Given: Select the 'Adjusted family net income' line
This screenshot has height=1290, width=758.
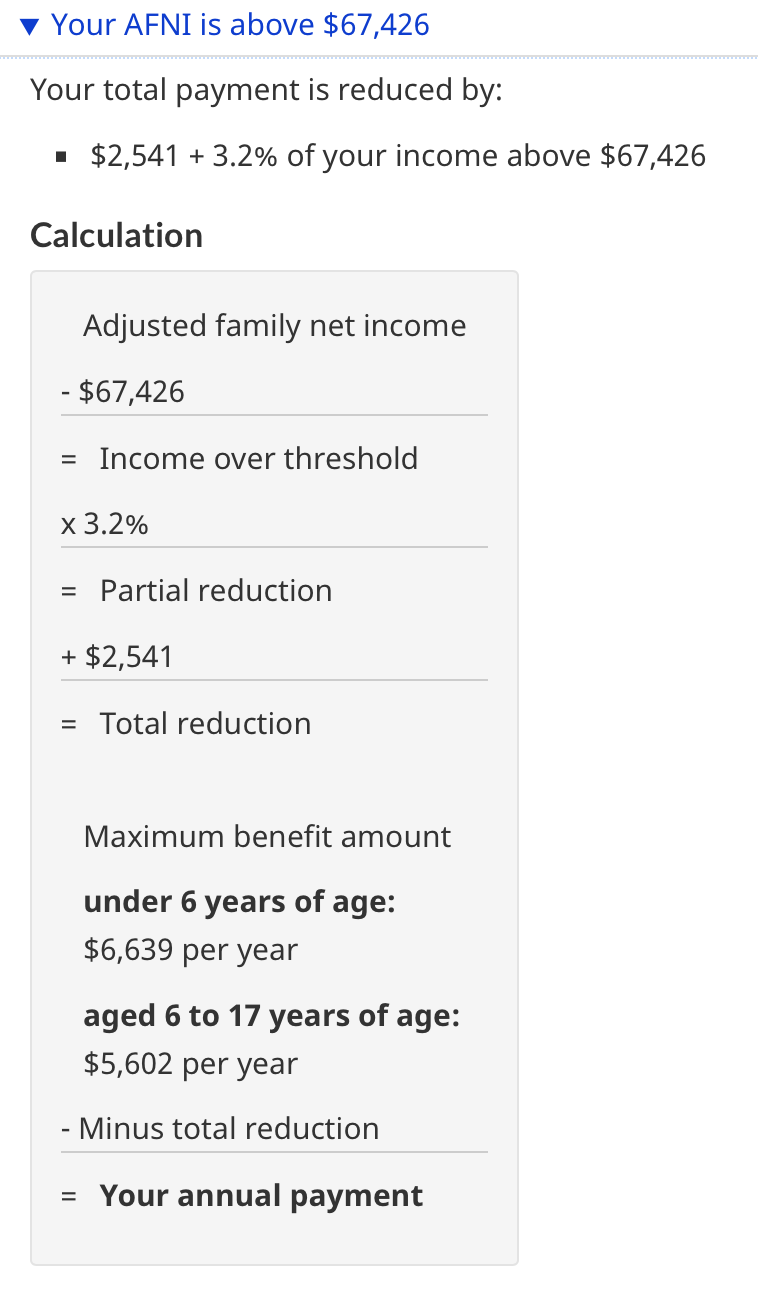Looking at the screenshot, I should tap(275, 326).
